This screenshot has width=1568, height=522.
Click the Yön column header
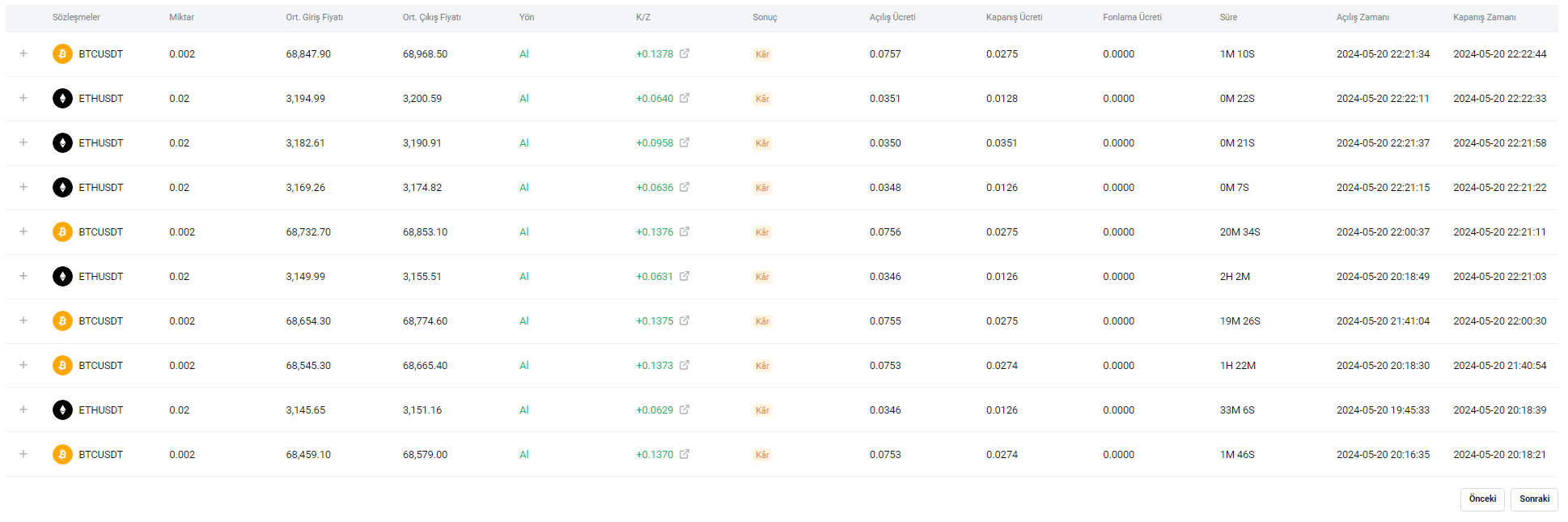coord(527,17)
